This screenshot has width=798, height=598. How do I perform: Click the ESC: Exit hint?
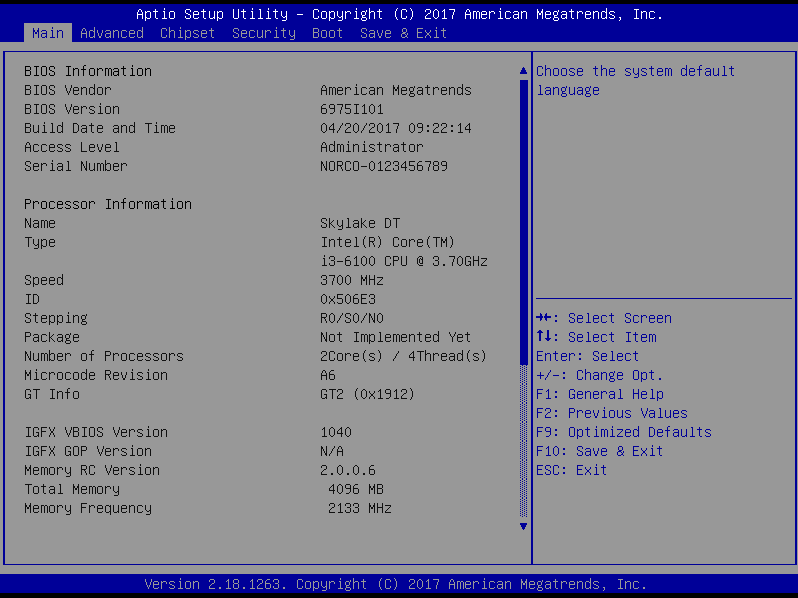(x=571, y=470)
